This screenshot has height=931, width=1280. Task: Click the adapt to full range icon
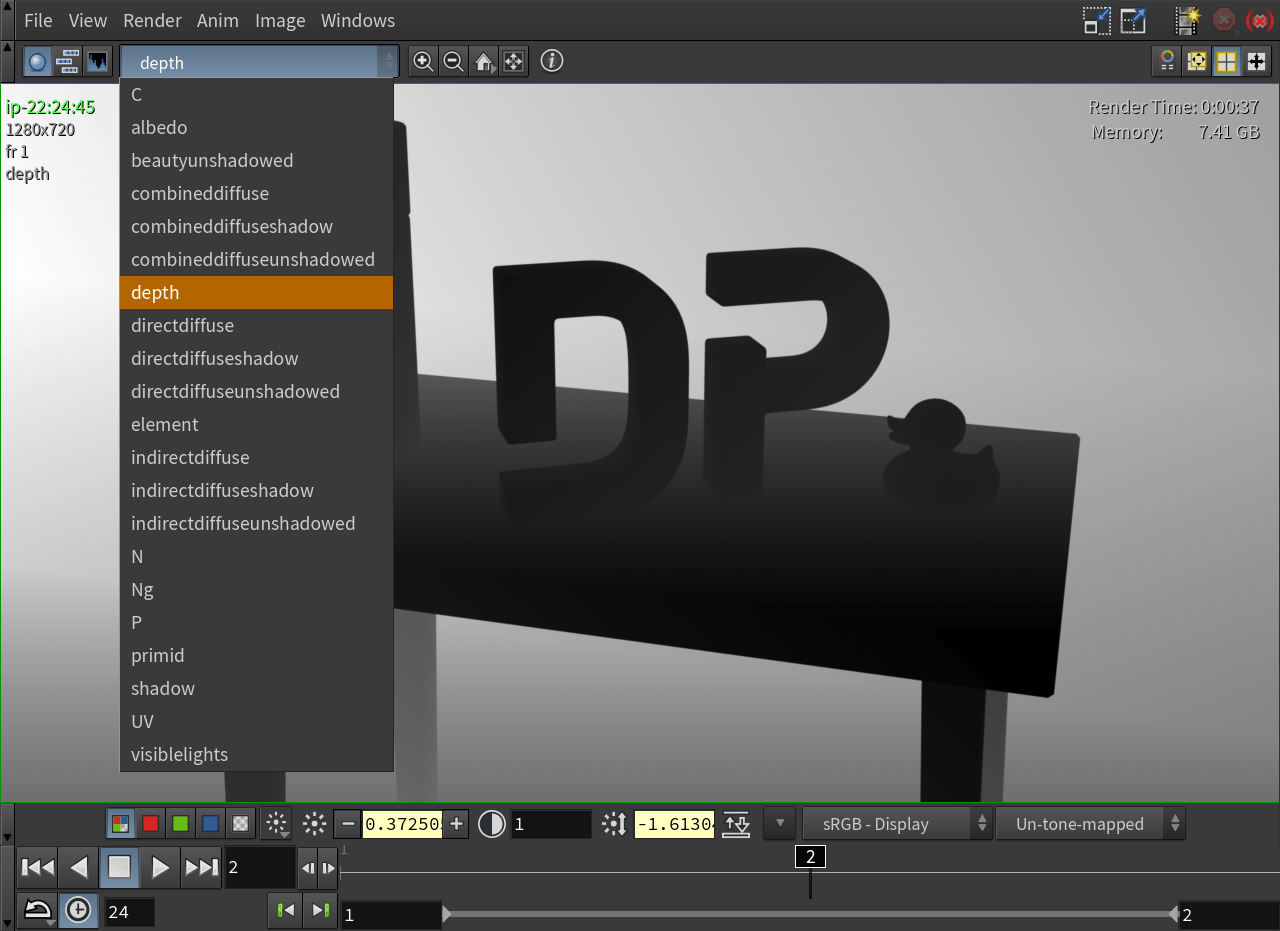click(x=736, y=824)
